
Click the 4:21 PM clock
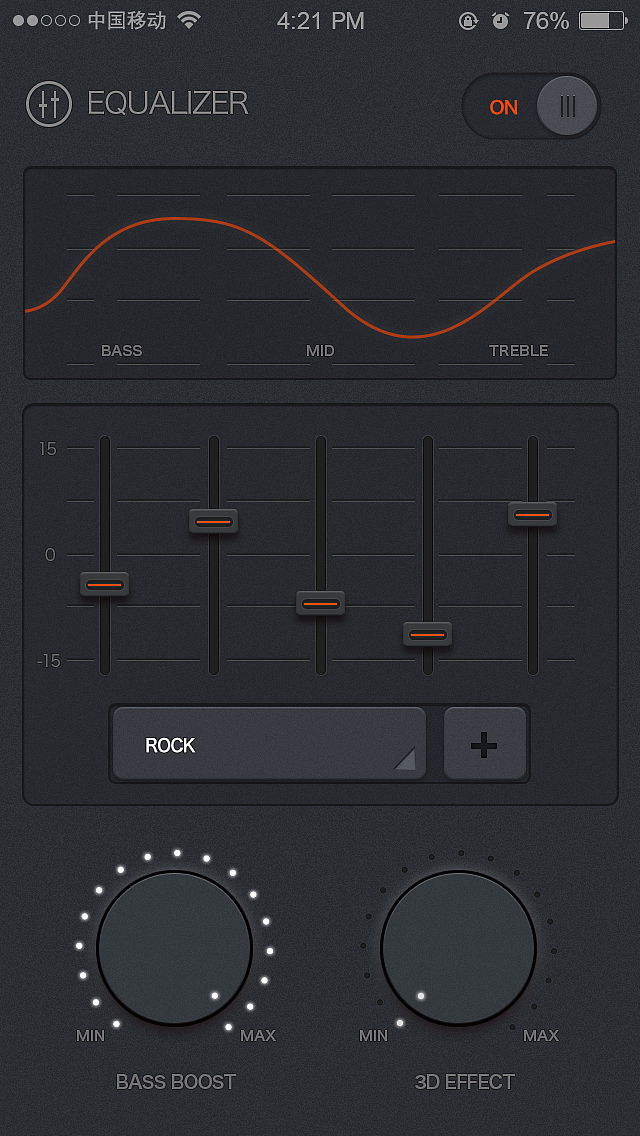pos(320,21)
